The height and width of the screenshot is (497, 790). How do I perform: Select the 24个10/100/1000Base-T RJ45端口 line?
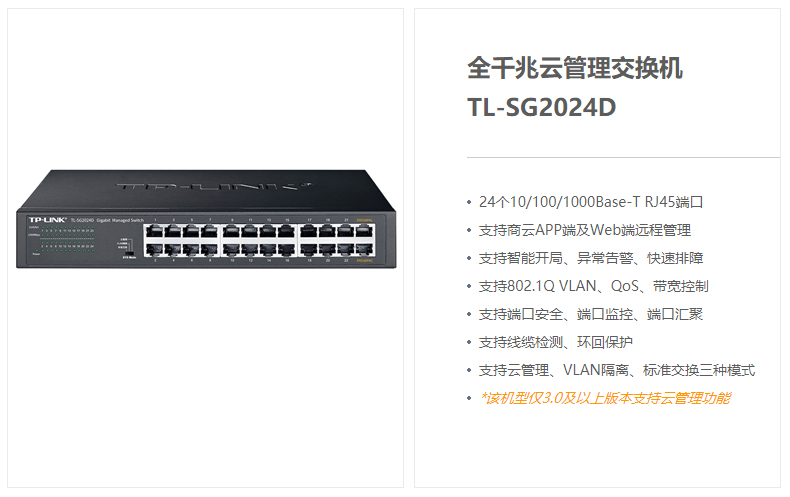(590, 202)
